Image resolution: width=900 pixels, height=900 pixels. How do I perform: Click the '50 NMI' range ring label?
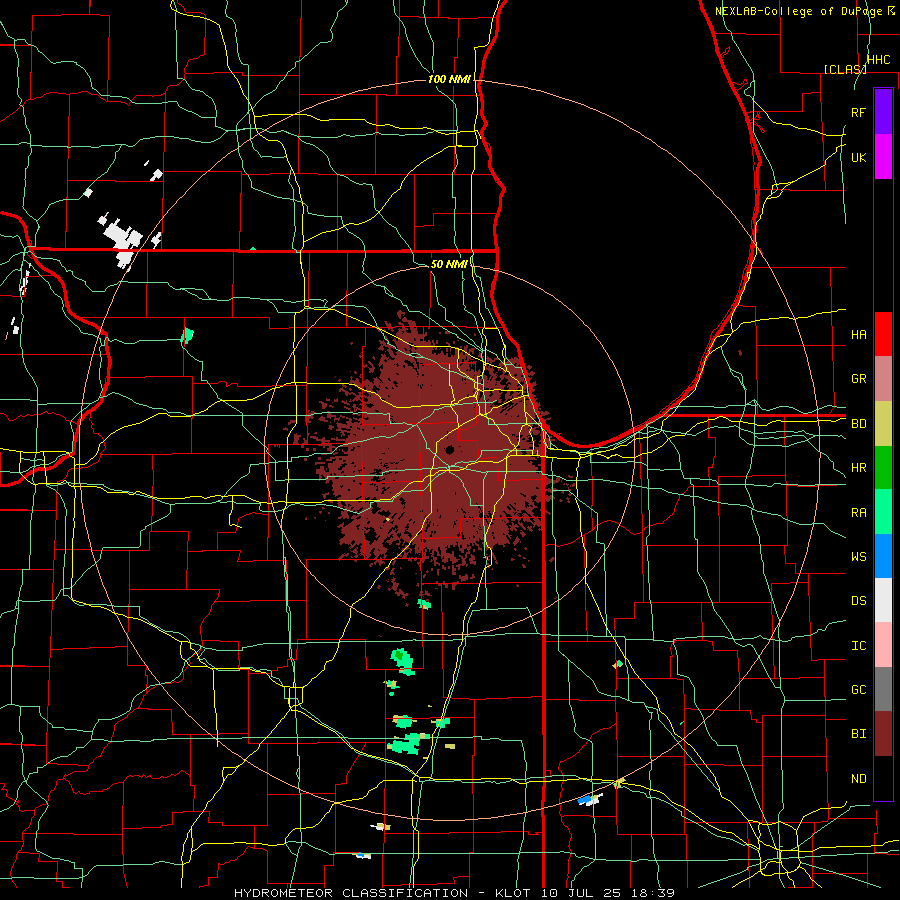point(449,264)
